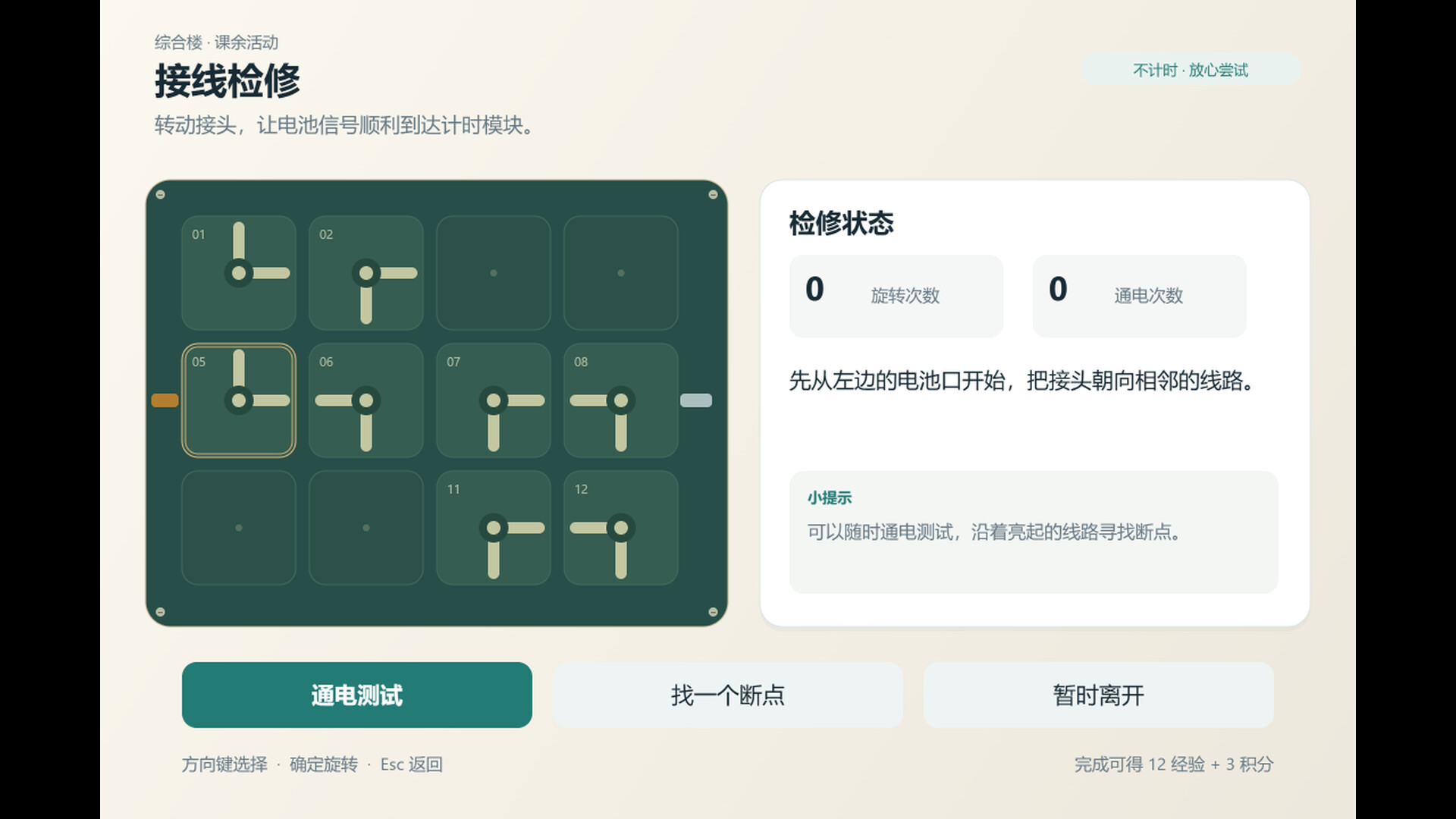The image size is (1456, 819).
Task: Click the 通电次数 counter card
Action: point(1140,296)
